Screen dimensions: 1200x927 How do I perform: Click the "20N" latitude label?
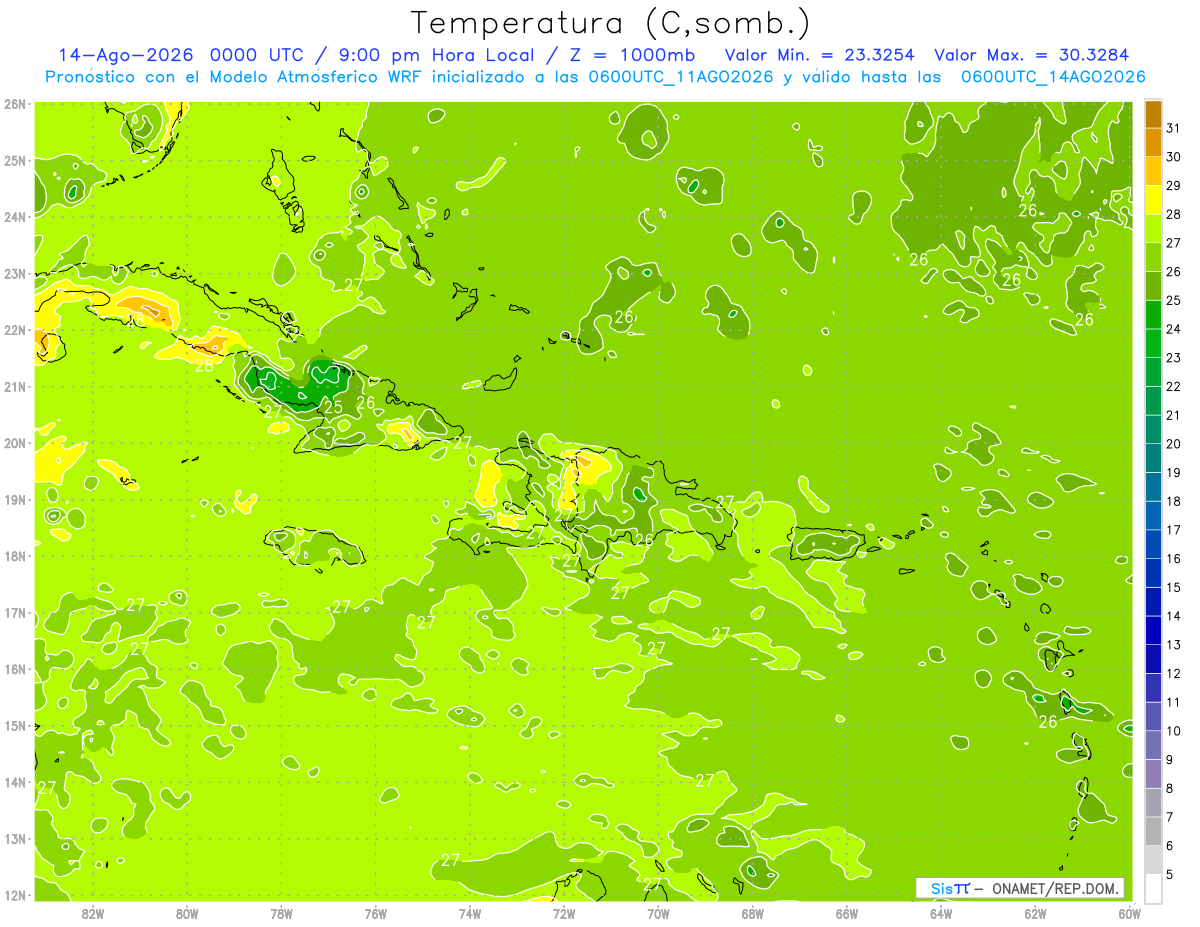15,443
